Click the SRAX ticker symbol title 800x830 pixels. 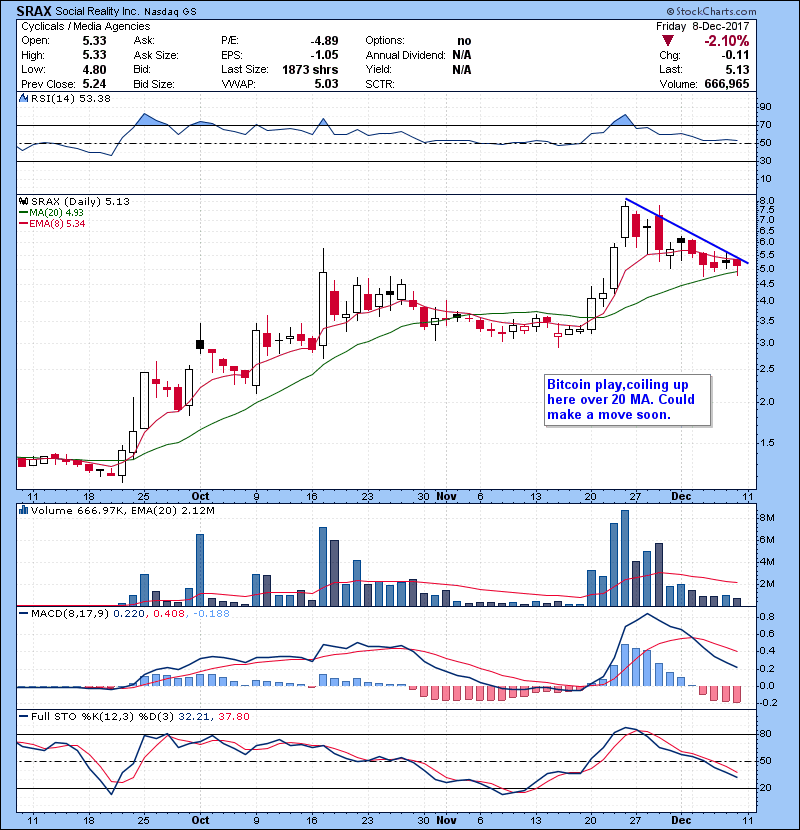[34, 11]
